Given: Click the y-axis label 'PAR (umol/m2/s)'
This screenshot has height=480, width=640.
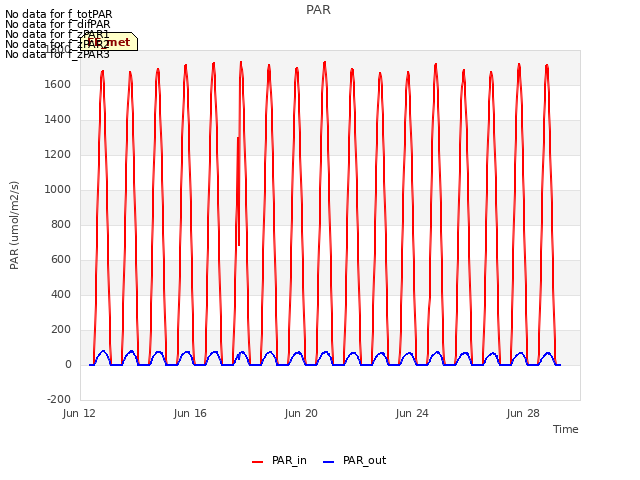Looking at the screenshot, I should pyautogui.click(x=14, y=225).
